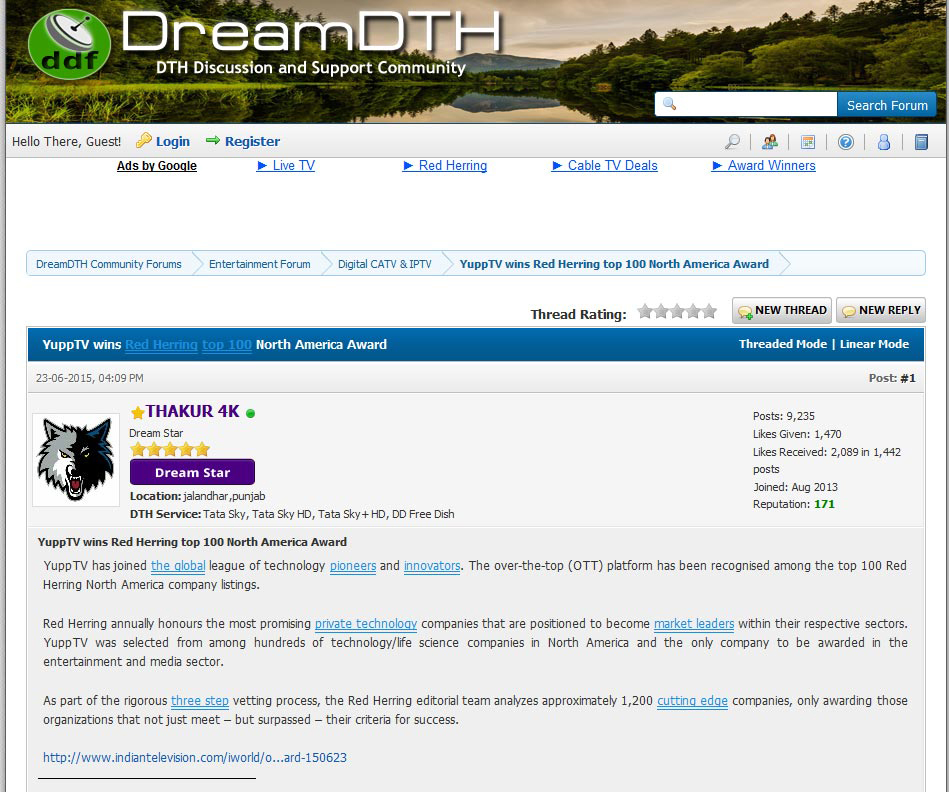Screen dimensions: 949x792
Task: Click the blue user profile icon
Action: (884, 142)
